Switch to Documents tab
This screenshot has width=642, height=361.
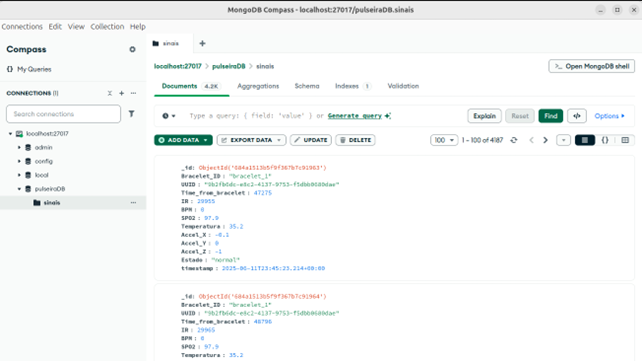[x=191, y=86]
